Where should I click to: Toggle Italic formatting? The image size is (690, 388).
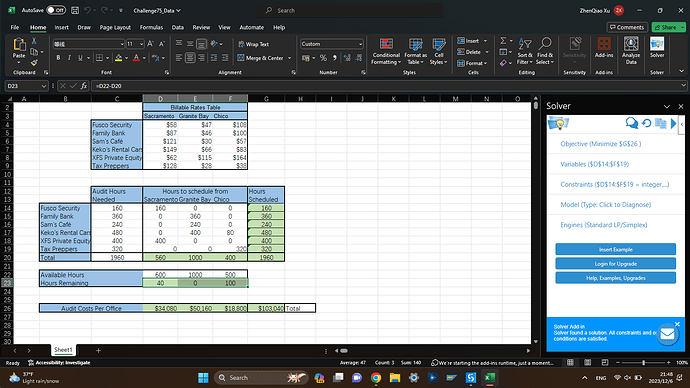[69, 58]
